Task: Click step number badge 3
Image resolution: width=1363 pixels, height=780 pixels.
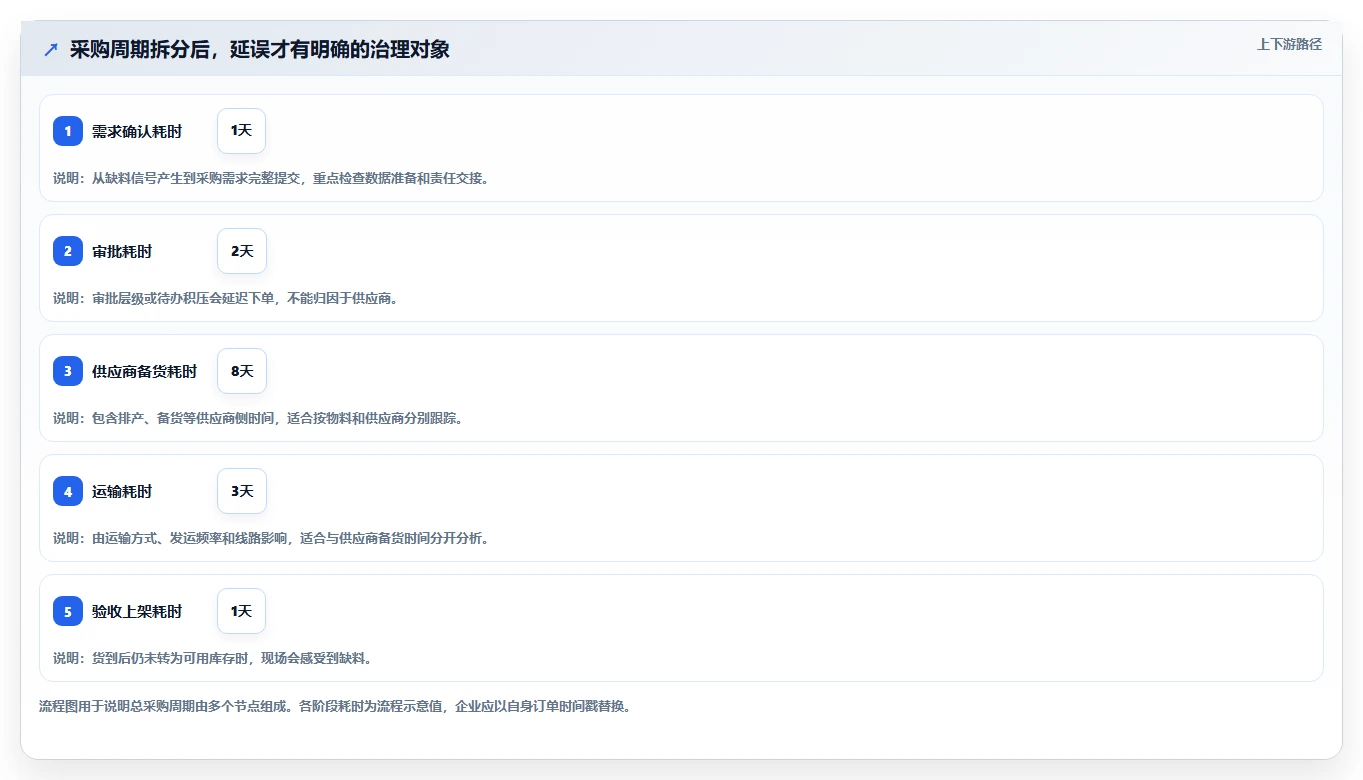Action: (68, 371)
